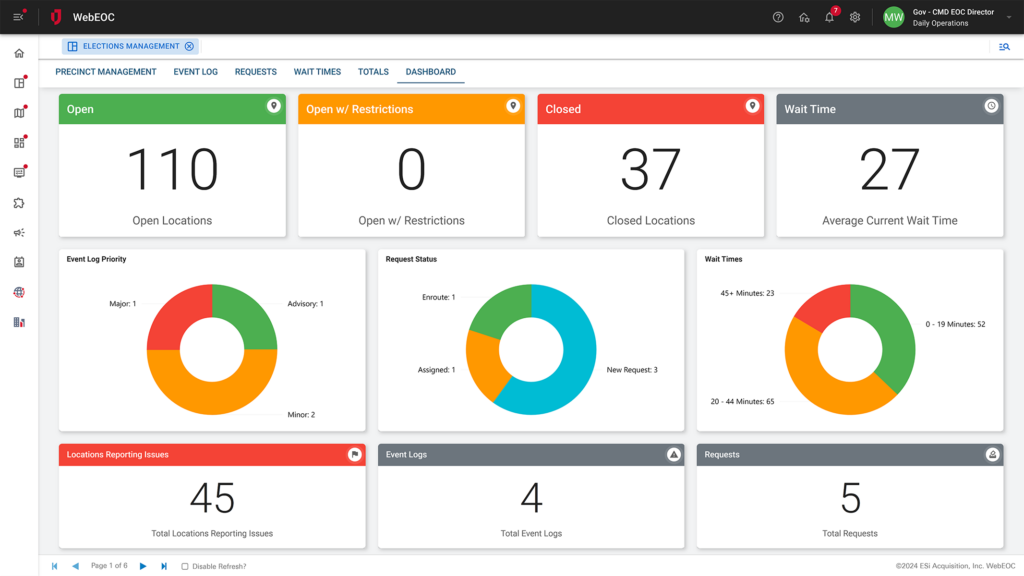Open the map icon in the sidebar

pyautogui.click(x=19, y=113)
